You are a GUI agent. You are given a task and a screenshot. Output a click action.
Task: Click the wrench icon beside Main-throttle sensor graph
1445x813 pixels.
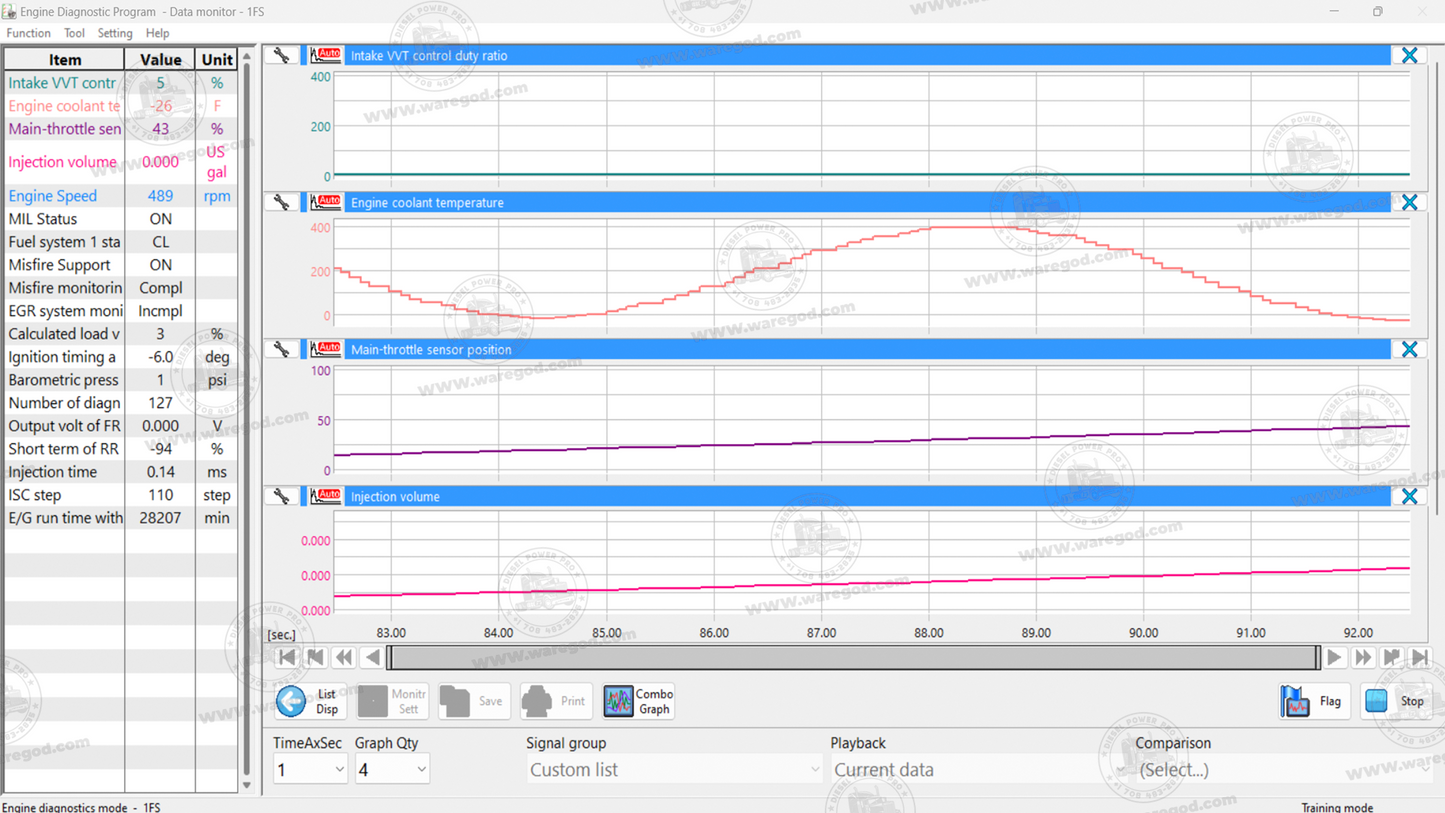coord(280,348)
